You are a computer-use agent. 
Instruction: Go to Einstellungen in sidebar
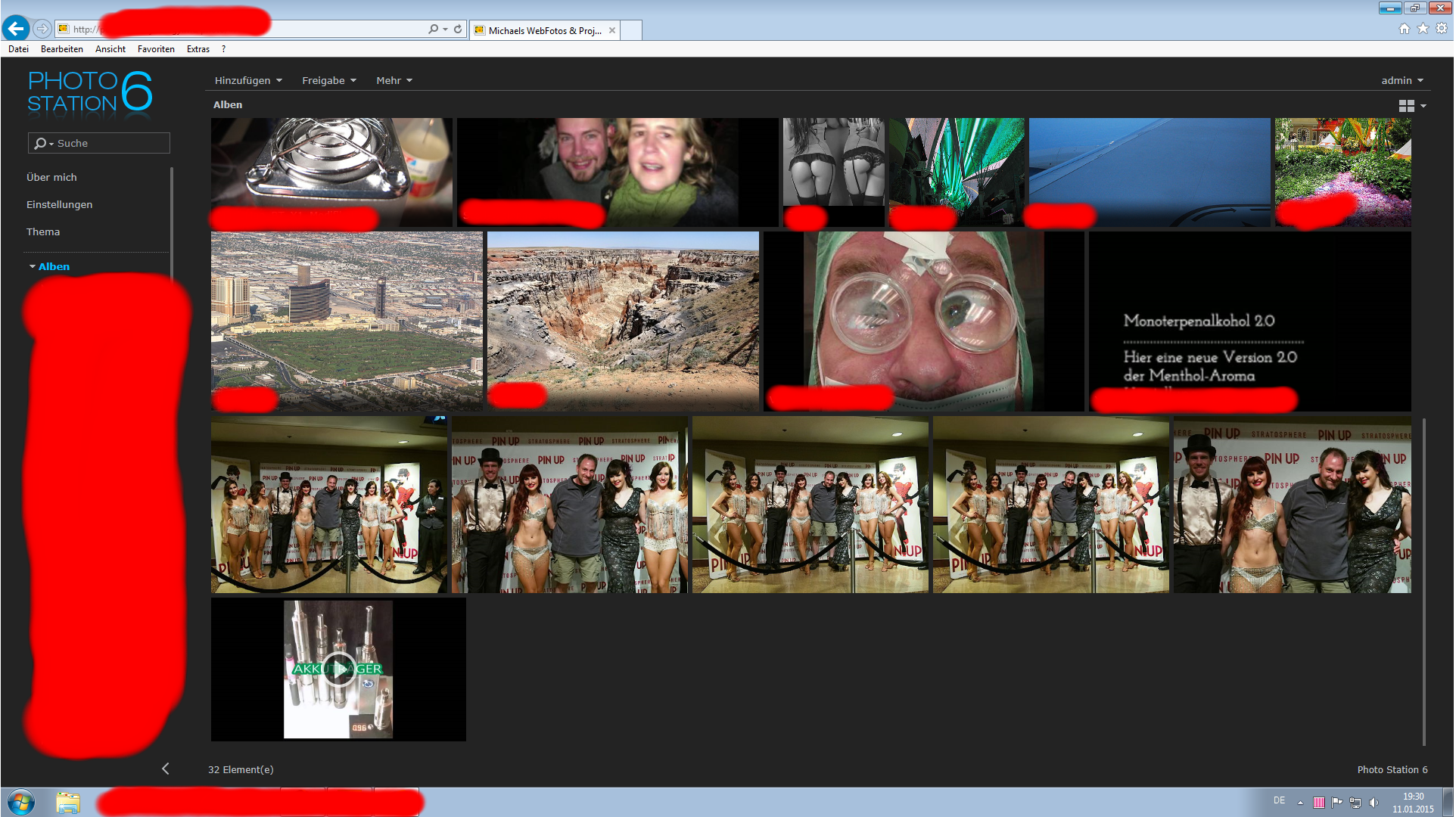point(59,204)
